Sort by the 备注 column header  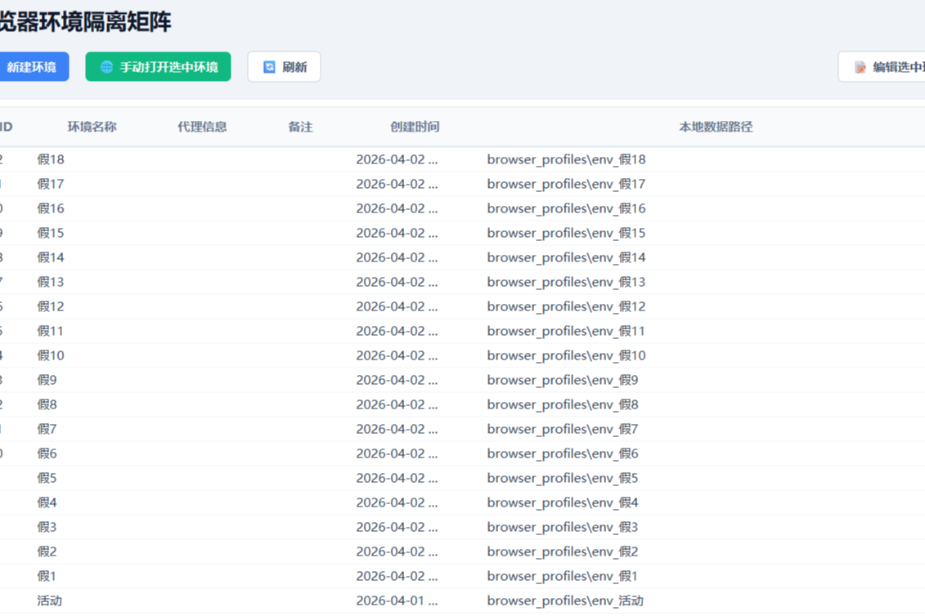tap(300, 127)
